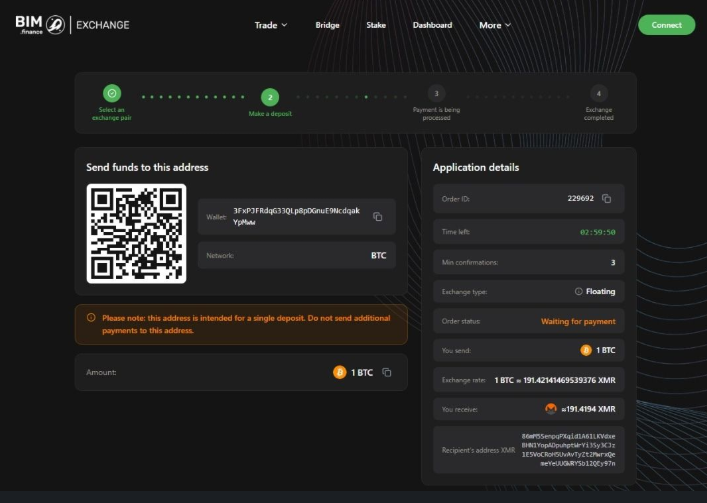
Task: Click step 1 completed checkmark circle
Action: pos(112,93)
